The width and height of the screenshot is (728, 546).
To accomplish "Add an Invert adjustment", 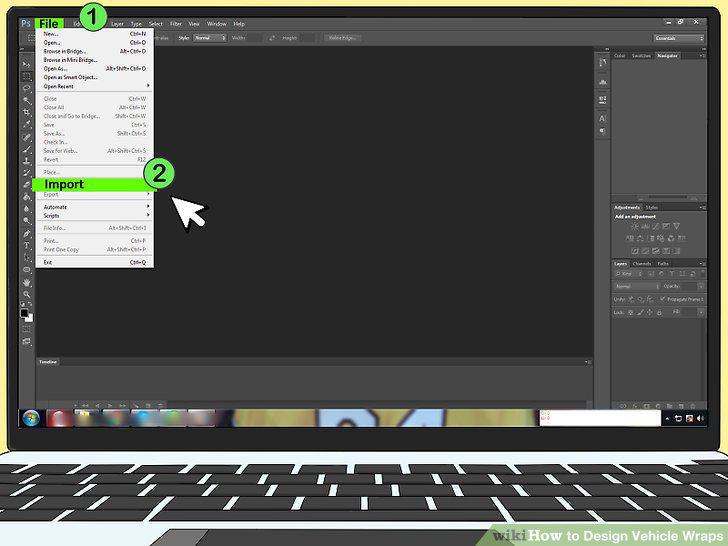I will pyautogui.click(x=635, y=251).
